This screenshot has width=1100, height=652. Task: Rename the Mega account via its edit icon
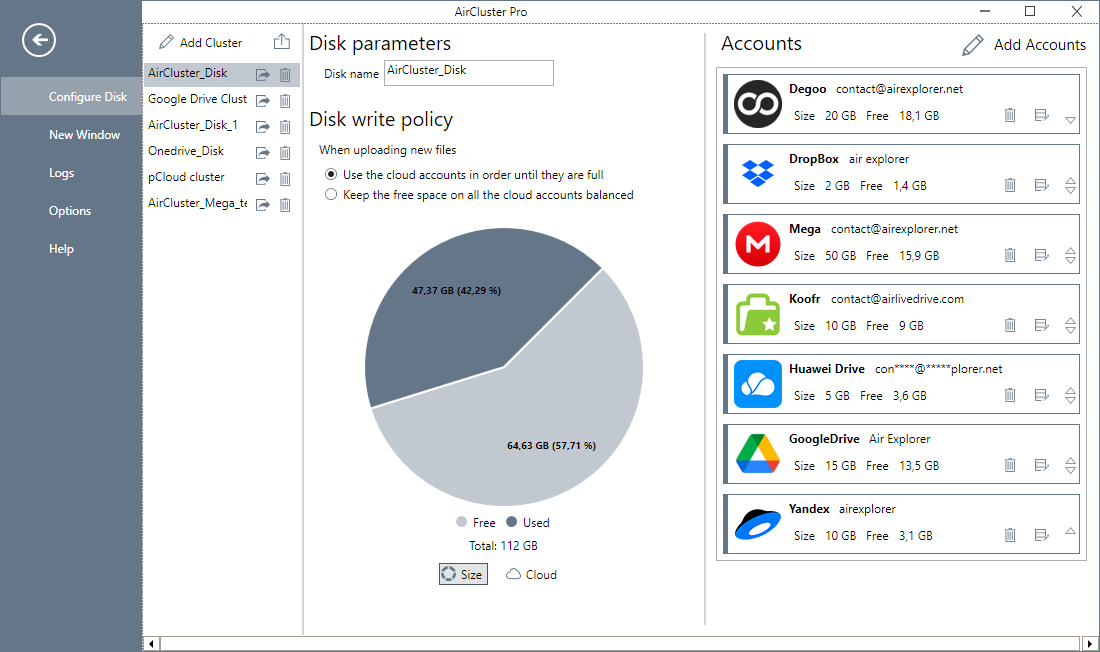point(1040,255)
